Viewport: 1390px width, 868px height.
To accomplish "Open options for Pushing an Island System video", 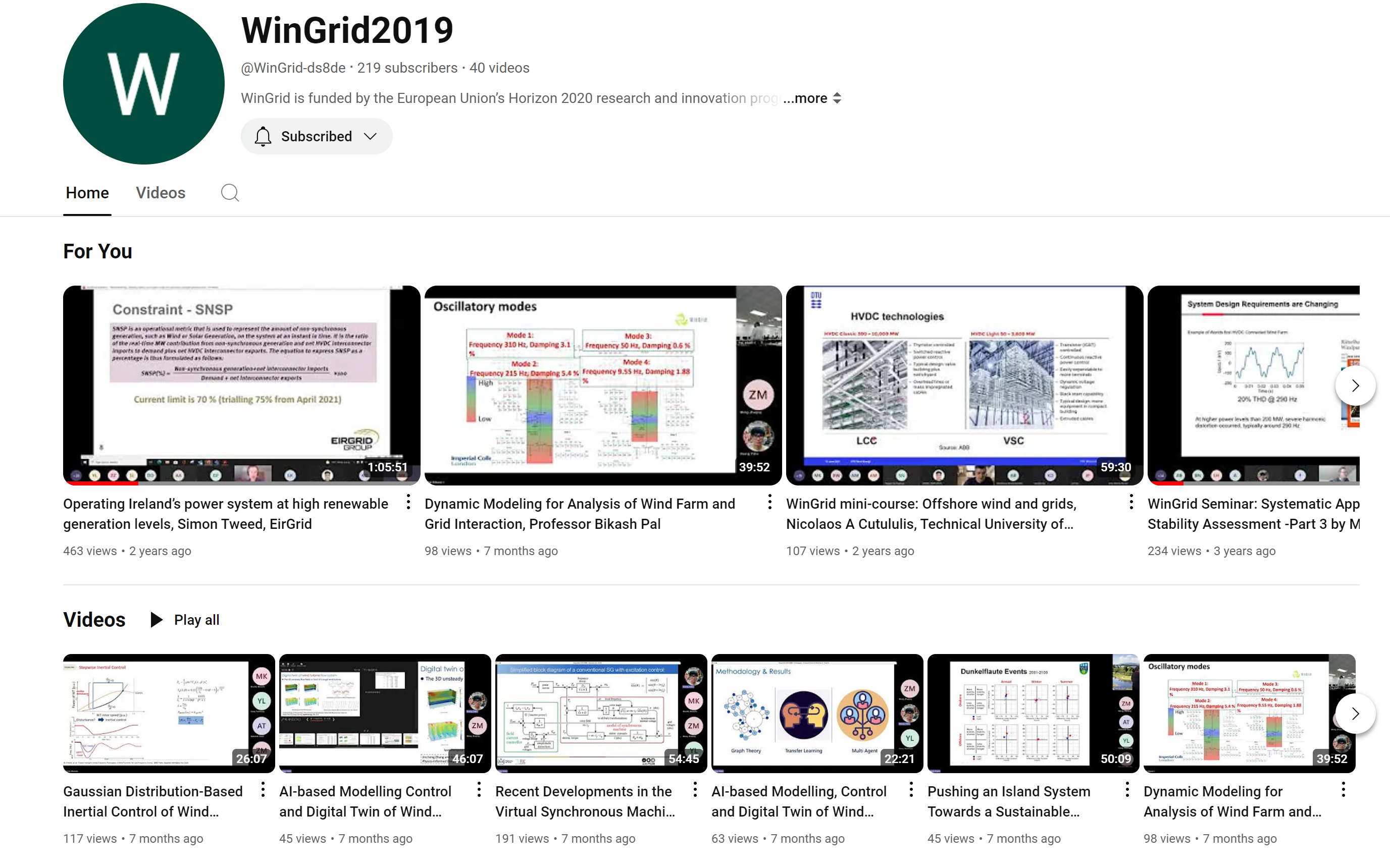I will click(1127, 790).
